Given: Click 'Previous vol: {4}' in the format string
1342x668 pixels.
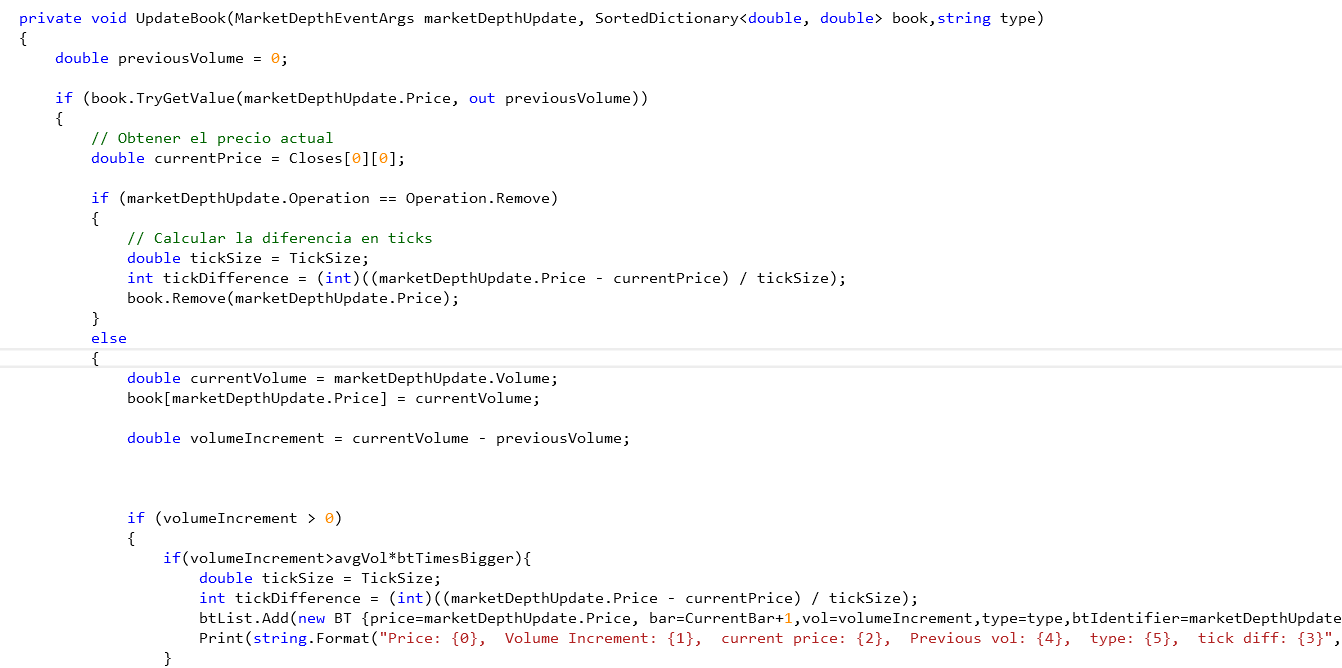Looking at the screenshot, I should (984, 638).
